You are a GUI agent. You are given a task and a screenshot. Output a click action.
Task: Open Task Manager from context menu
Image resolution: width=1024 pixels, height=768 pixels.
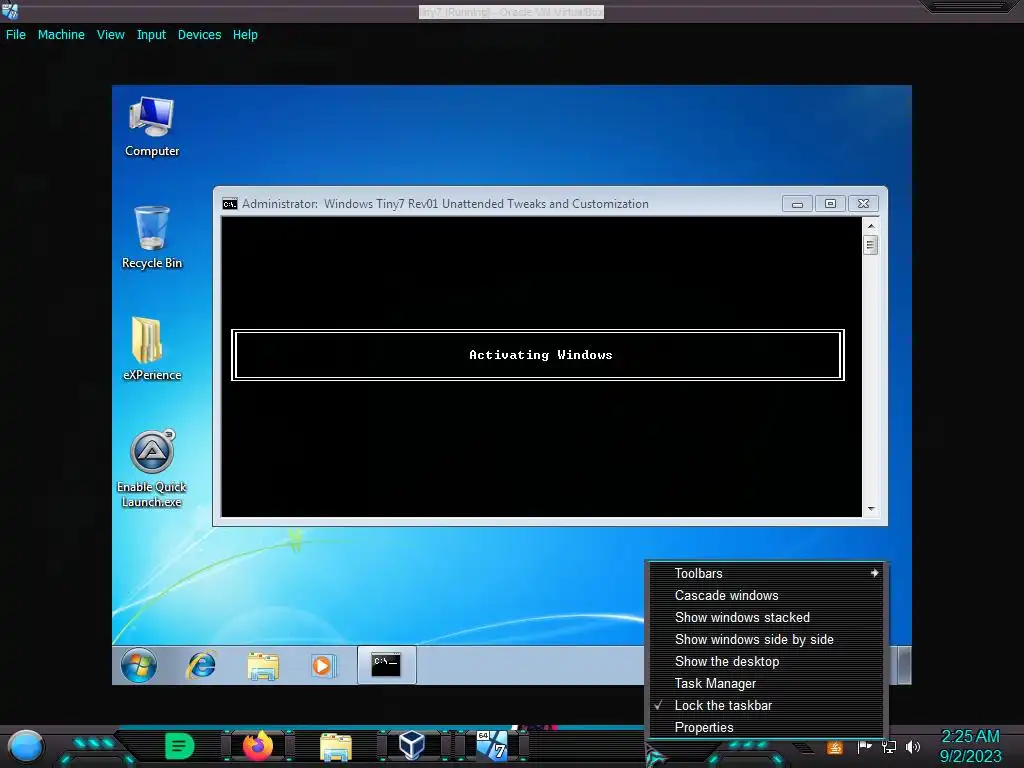(x=767, y=684)
